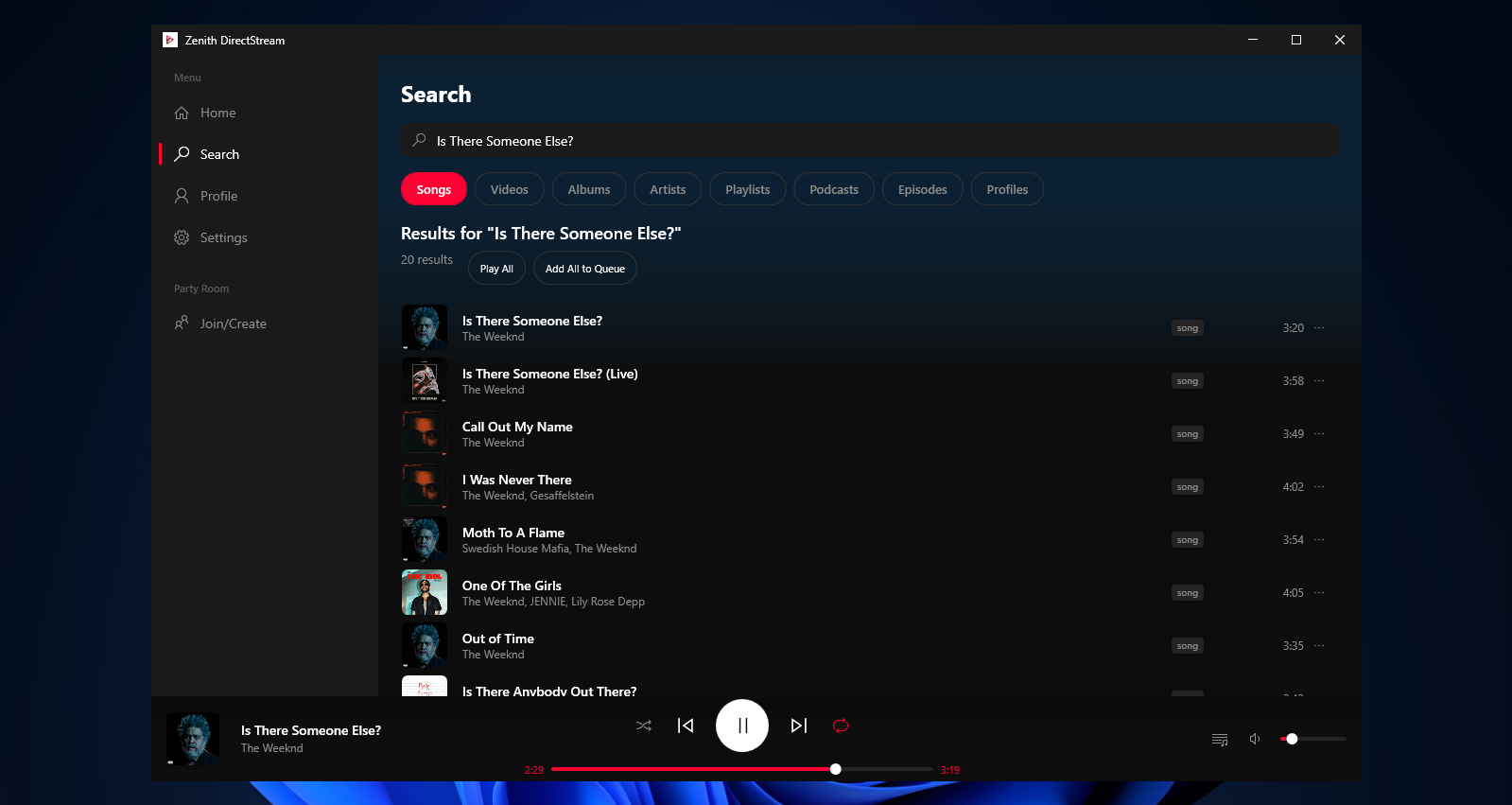This screenshot has width=1512, height=805.
Task: Switch to the Albums filter
Action: pos(589,189)
